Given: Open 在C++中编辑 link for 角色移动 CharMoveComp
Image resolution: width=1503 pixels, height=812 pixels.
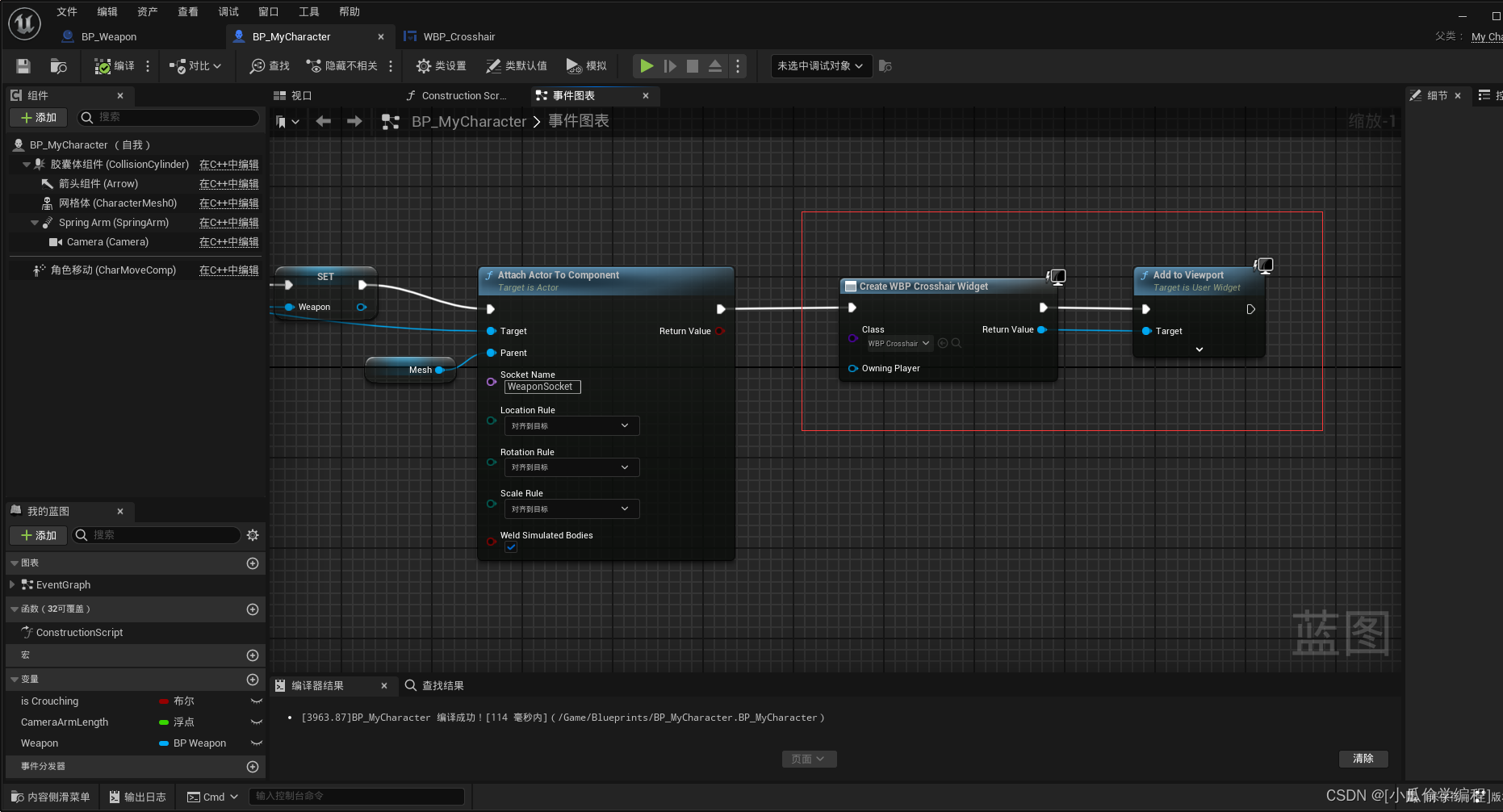Looking at the screenshot, I should (229, 270).
